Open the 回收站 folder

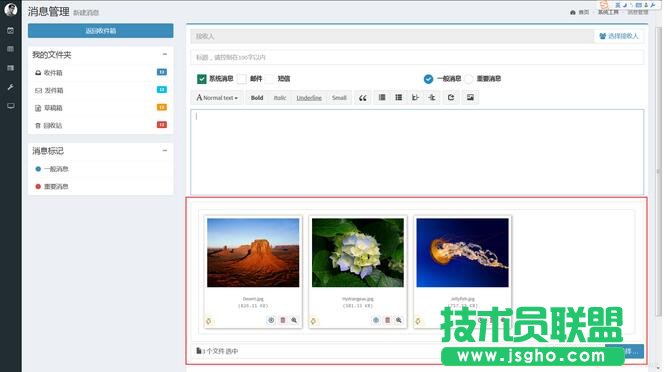[101, 125]
